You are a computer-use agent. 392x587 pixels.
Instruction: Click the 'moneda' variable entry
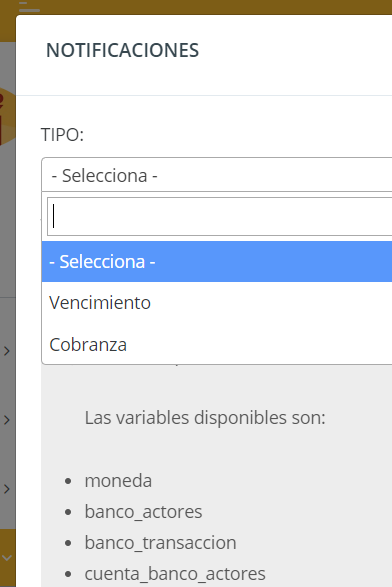click(x=118, y=481)
